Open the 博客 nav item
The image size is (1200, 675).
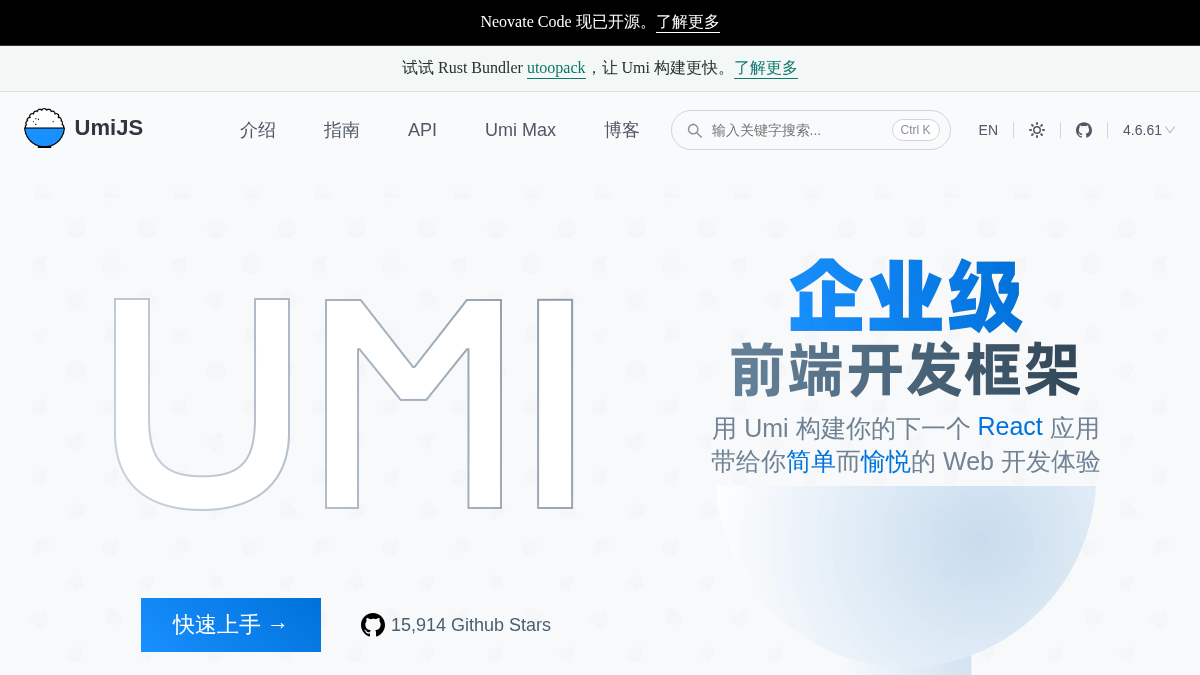[x=622, y=130]
